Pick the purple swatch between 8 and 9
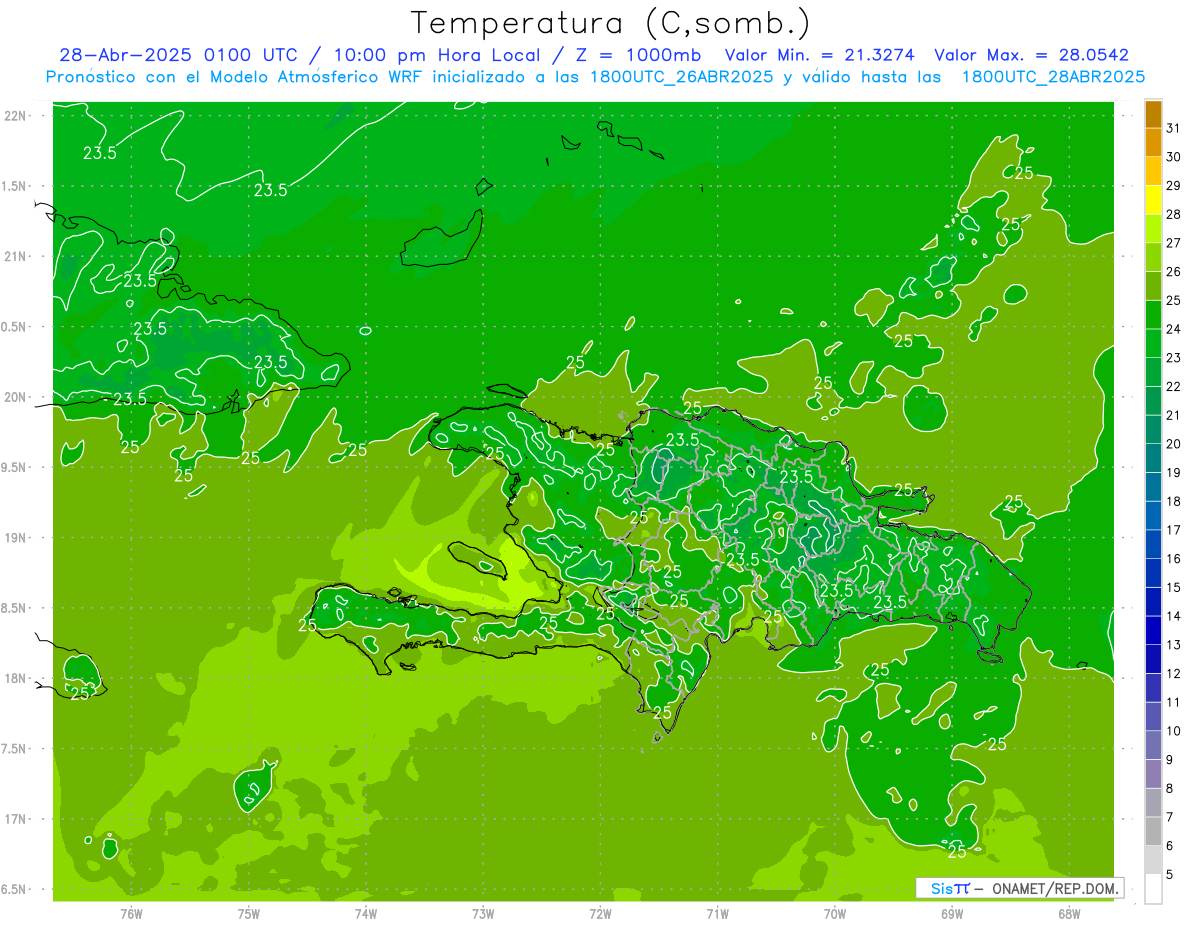 (1153, 774)
